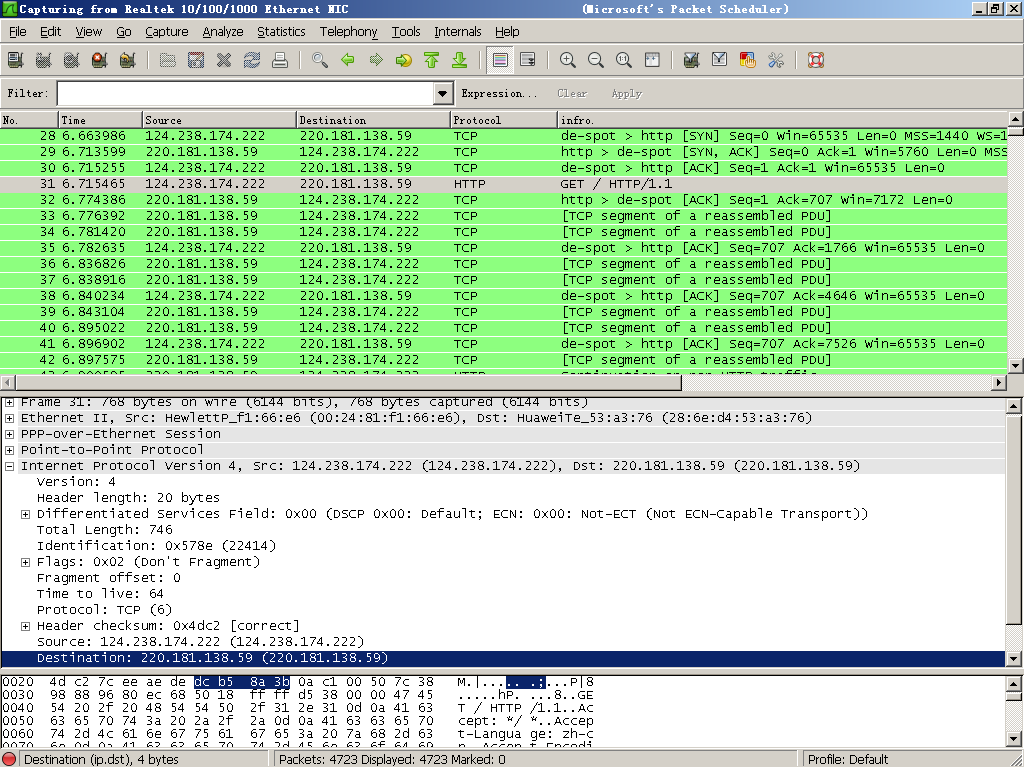Click the Expression... filter button
Screen dimensions: 1024x768
coord(499,93)
